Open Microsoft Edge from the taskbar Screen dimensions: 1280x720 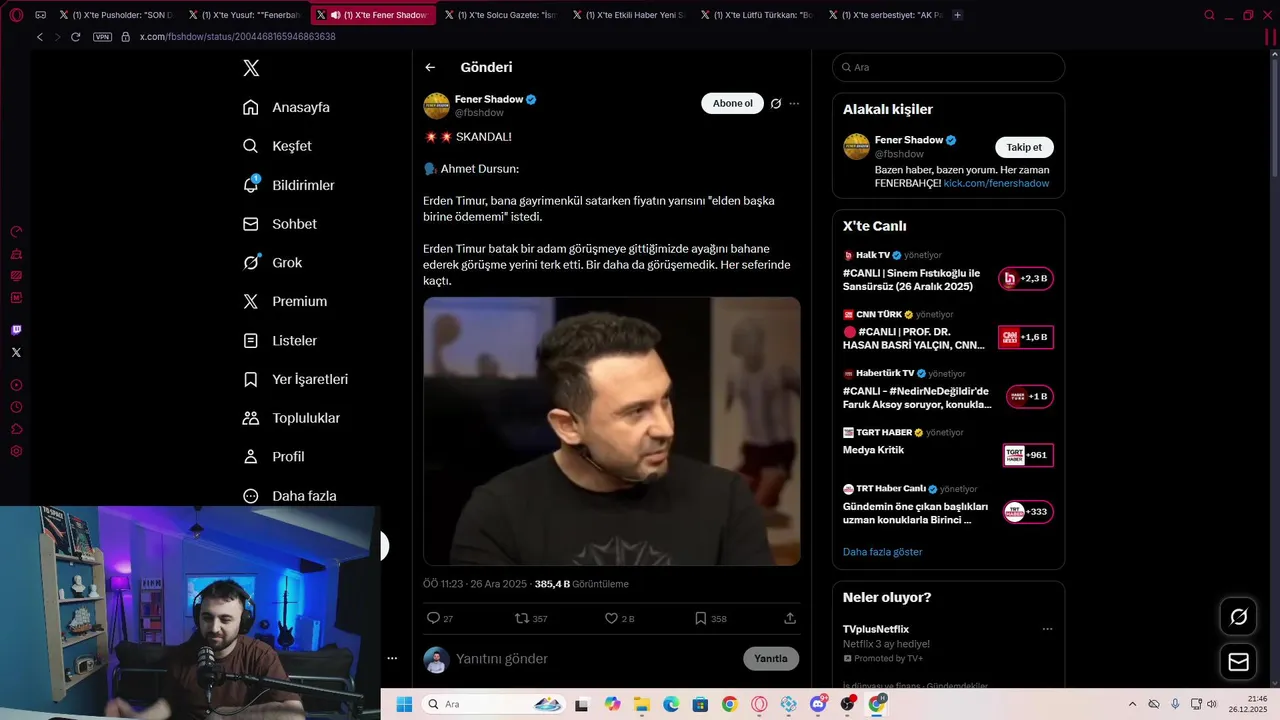point(670,704)
